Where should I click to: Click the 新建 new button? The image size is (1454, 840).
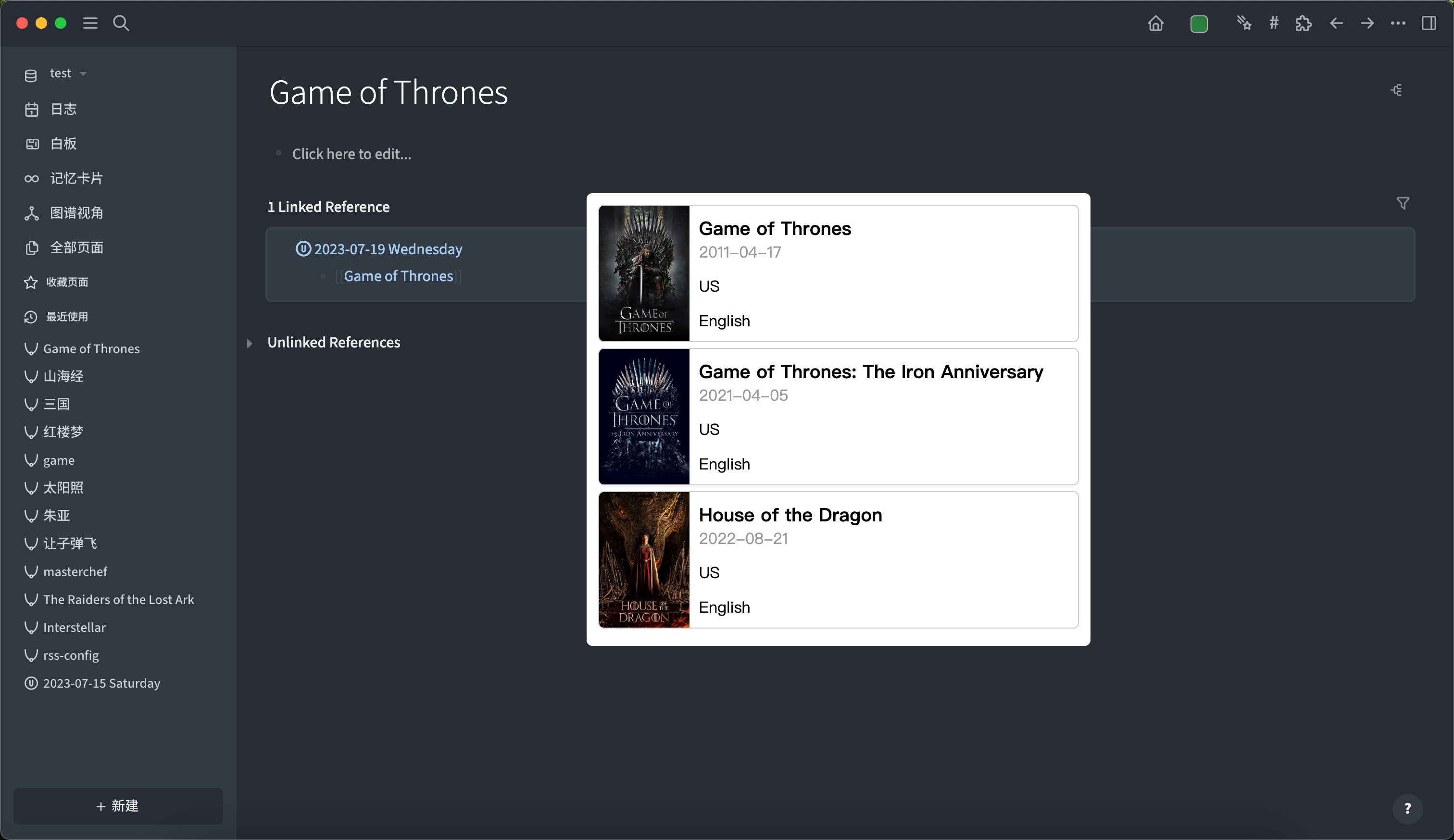pyautogui.click(x=118, y=805)
